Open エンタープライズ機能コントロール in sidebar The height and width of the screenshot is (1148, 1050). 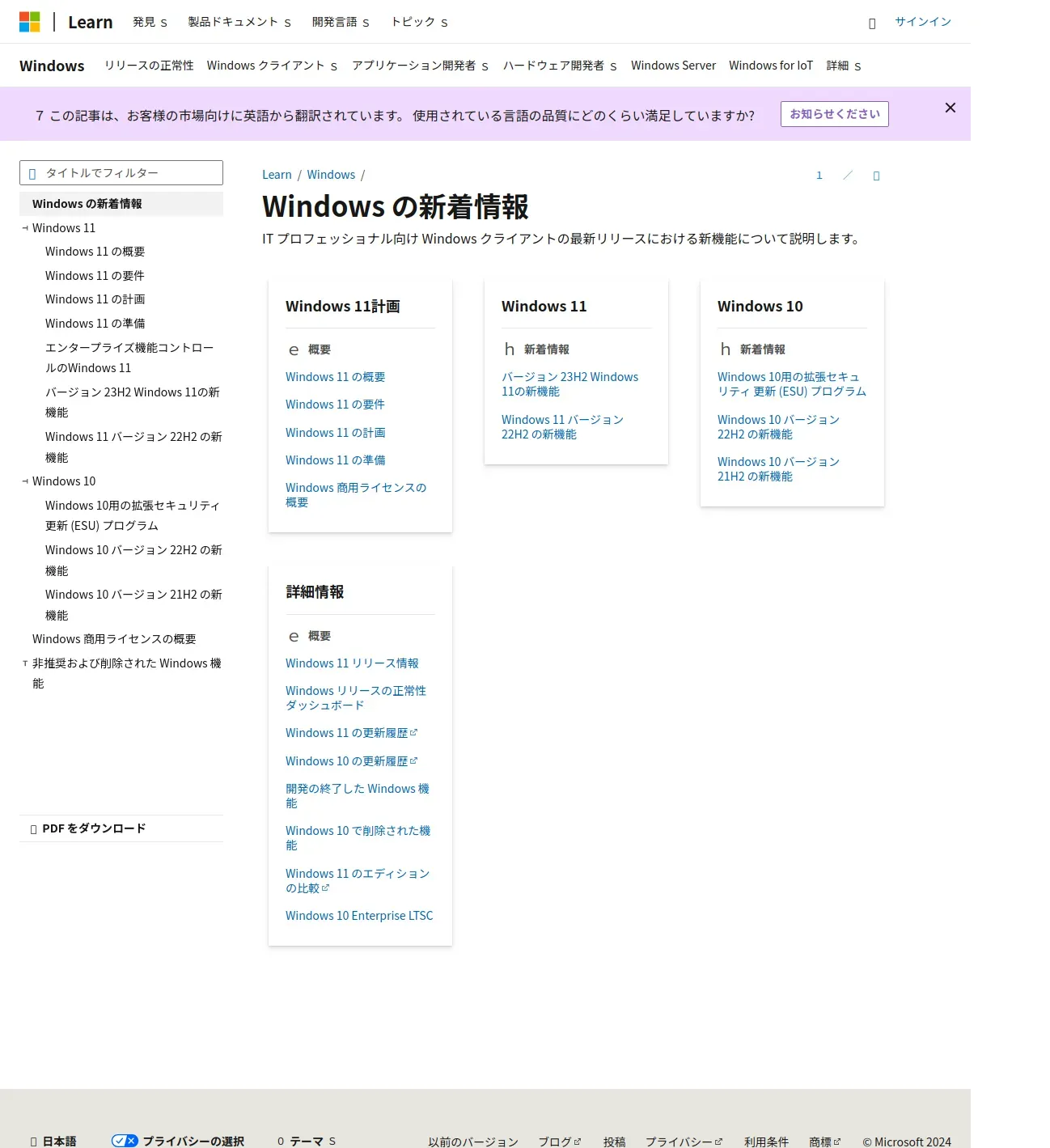pyautogui.click(x=129, y=358)
